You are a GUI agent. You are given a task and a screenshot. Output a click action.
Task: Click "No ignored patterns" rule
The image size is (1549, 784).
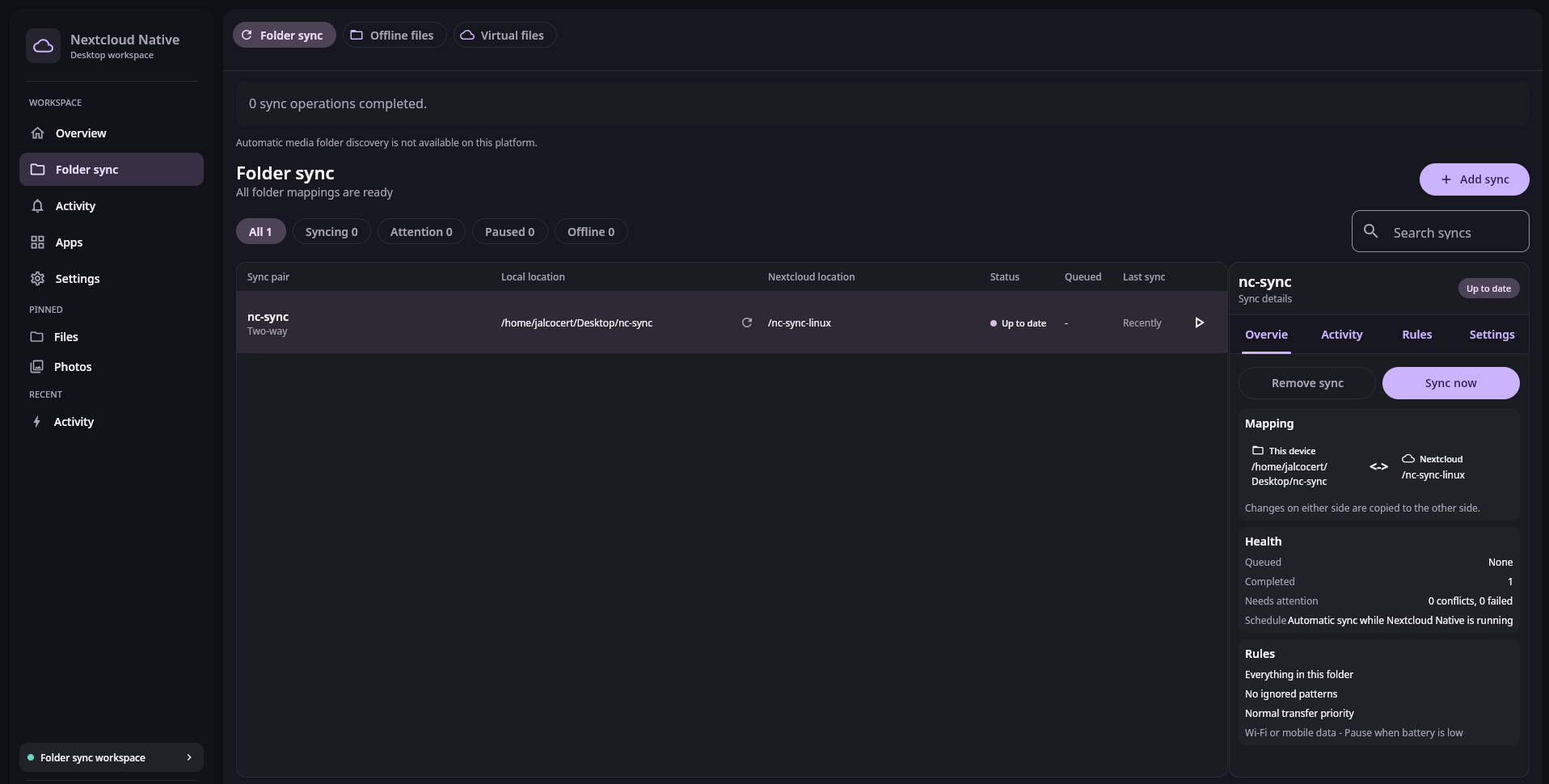[x=1291, y=693]
